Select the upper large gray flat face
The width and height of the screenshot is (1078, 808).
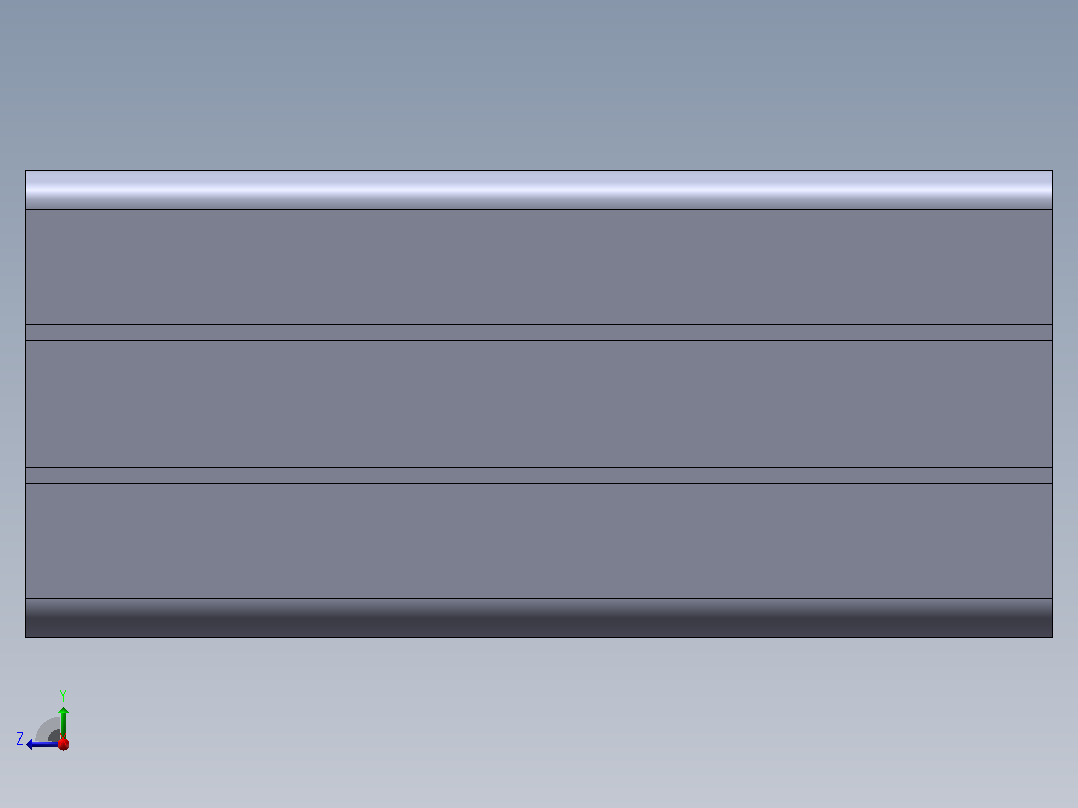[x=539, y=267]
